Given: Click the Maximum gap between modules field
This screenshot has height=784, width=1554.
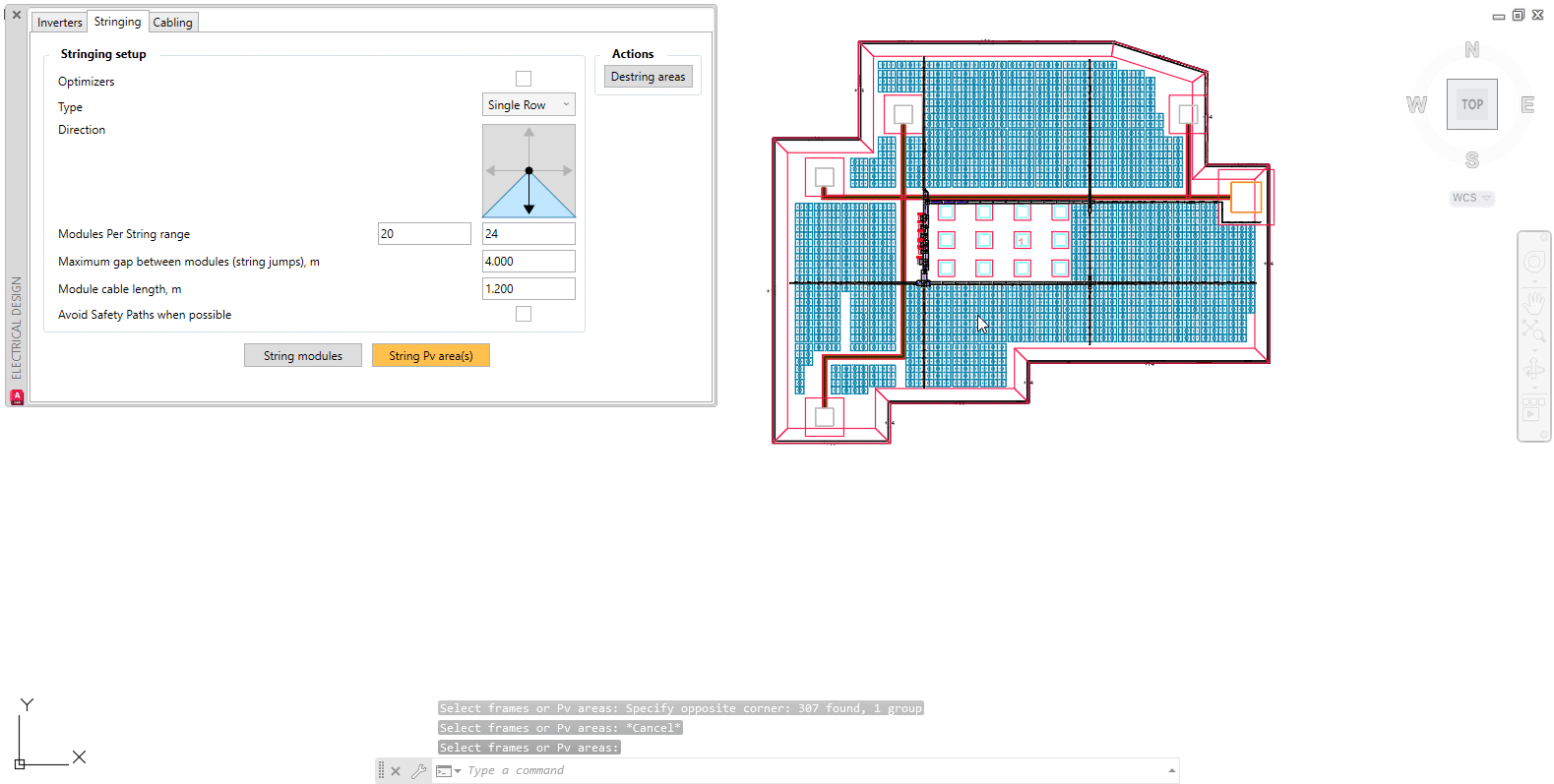Looking at the screenshot, I should click(528, 261).
